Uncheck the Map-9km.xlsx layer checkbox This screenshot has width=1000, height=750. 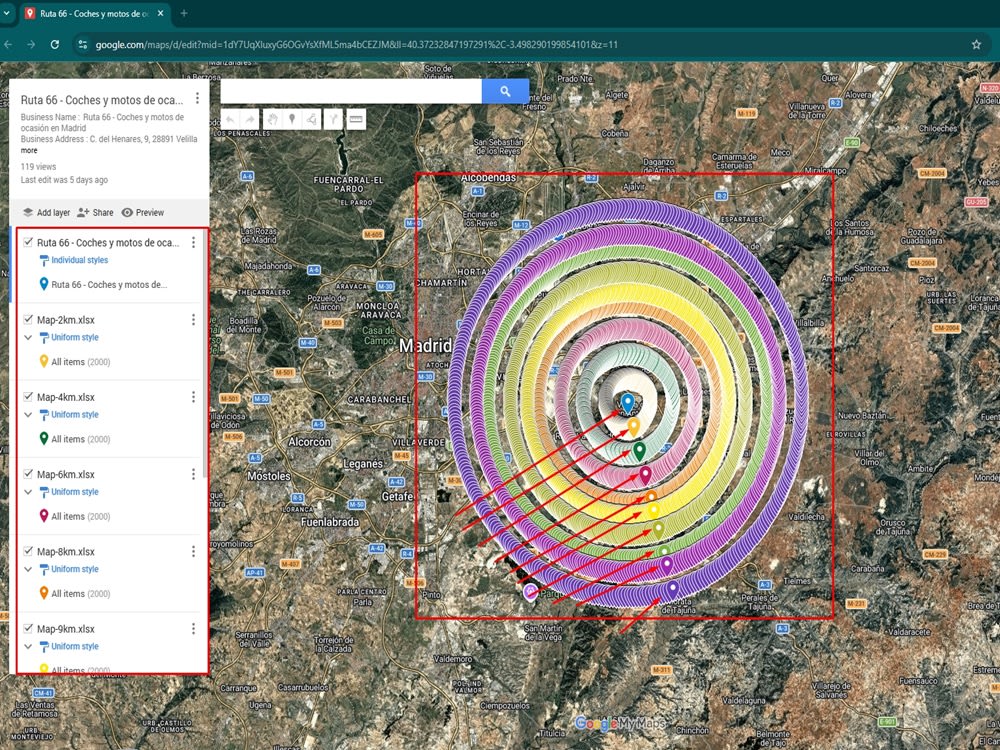[x=28, y=629]
